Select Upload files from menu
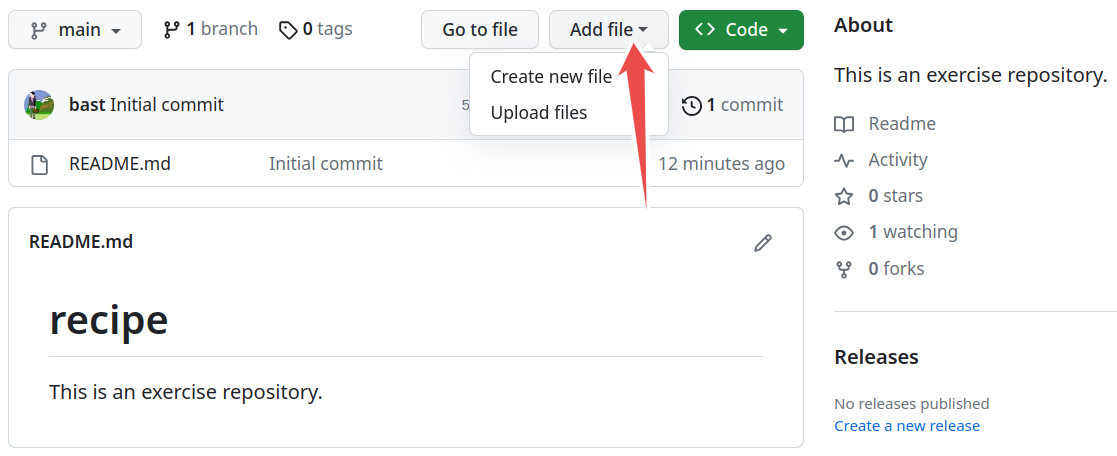The width and height of the screenshot is (1117, 456). [x=539, y=113]
